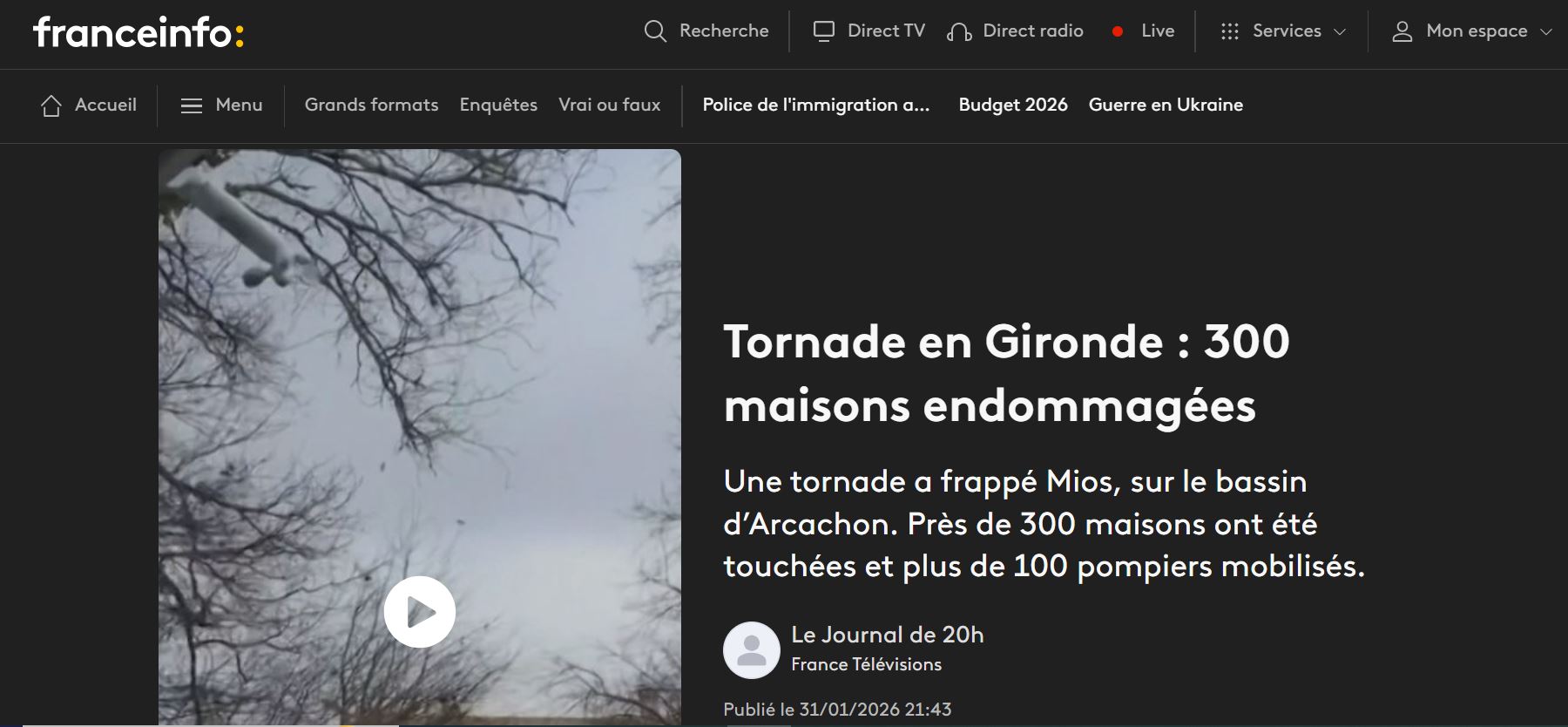Play the tornado video
1568x727 pixels.
[420, 612]
